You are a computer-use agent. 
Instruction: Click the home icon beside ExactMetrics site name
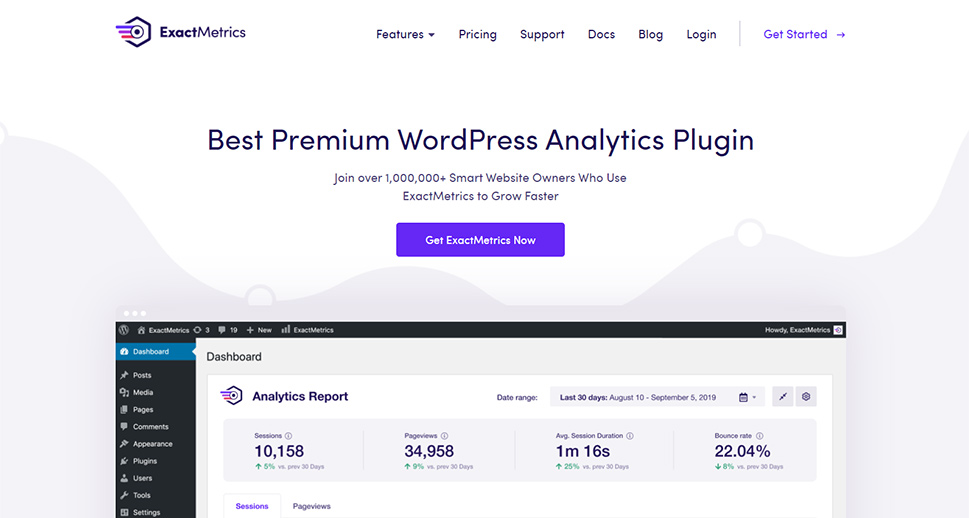142,330
